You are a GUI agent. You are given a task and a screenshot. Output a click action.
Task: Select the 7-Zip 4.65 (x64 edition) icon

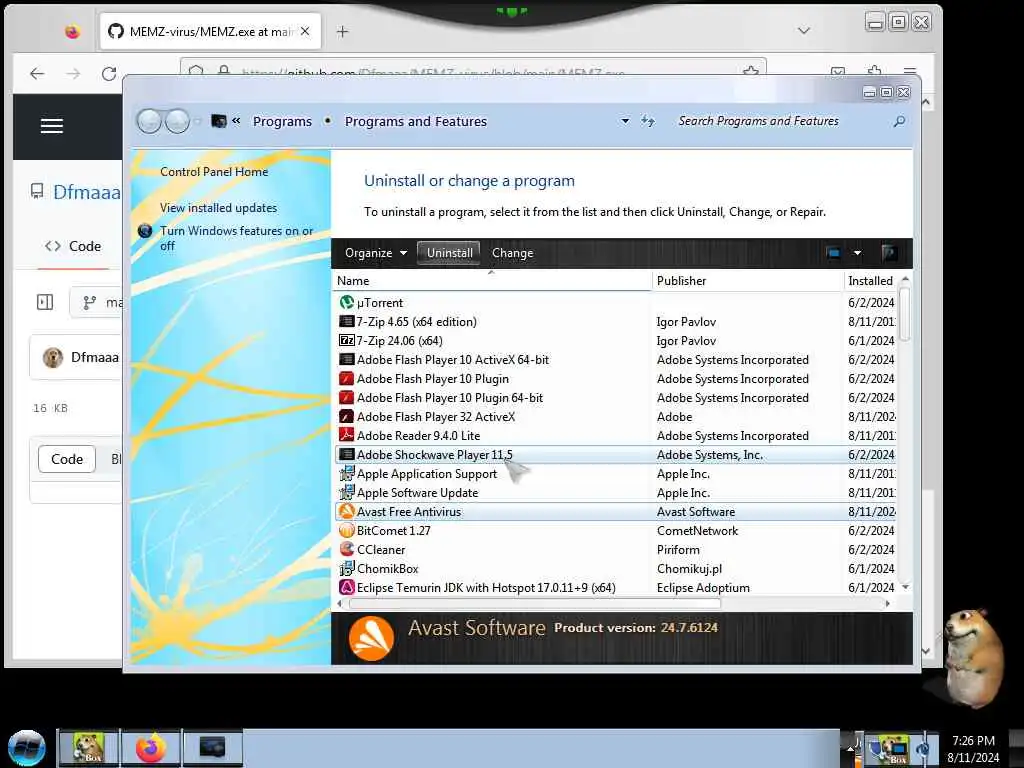click(x=347, y=321)
